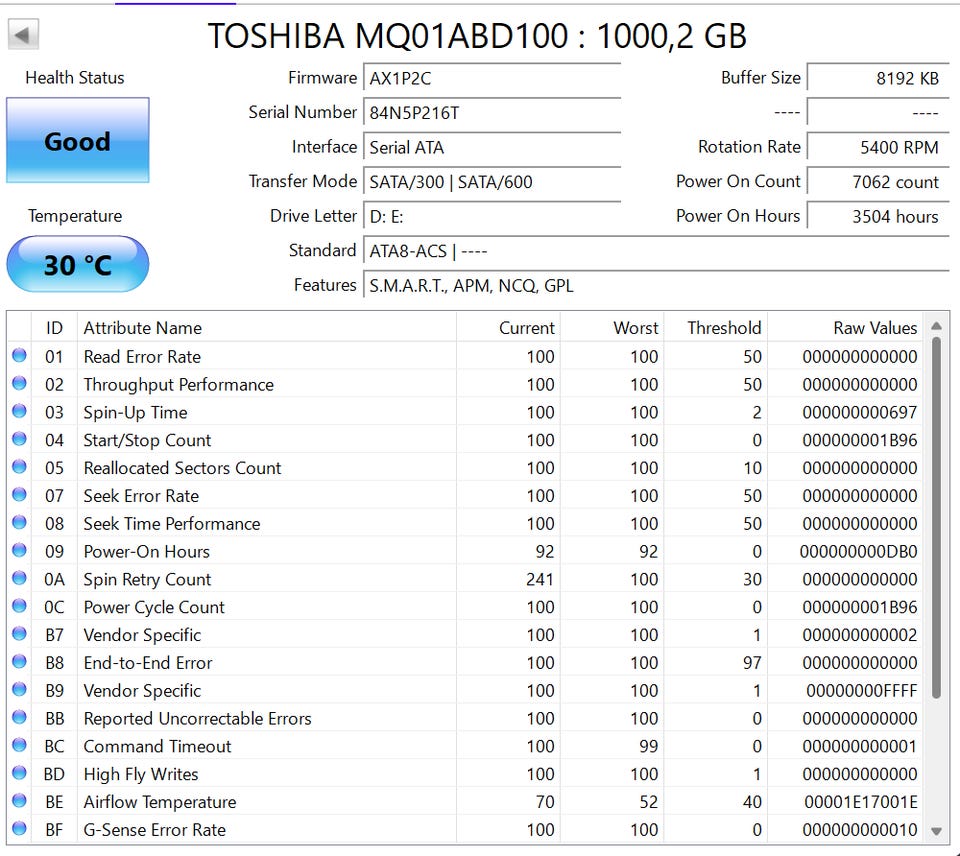This screenshot has height=856, width=960.
Task: Click the Threshold column header
Action: point(724,328)
